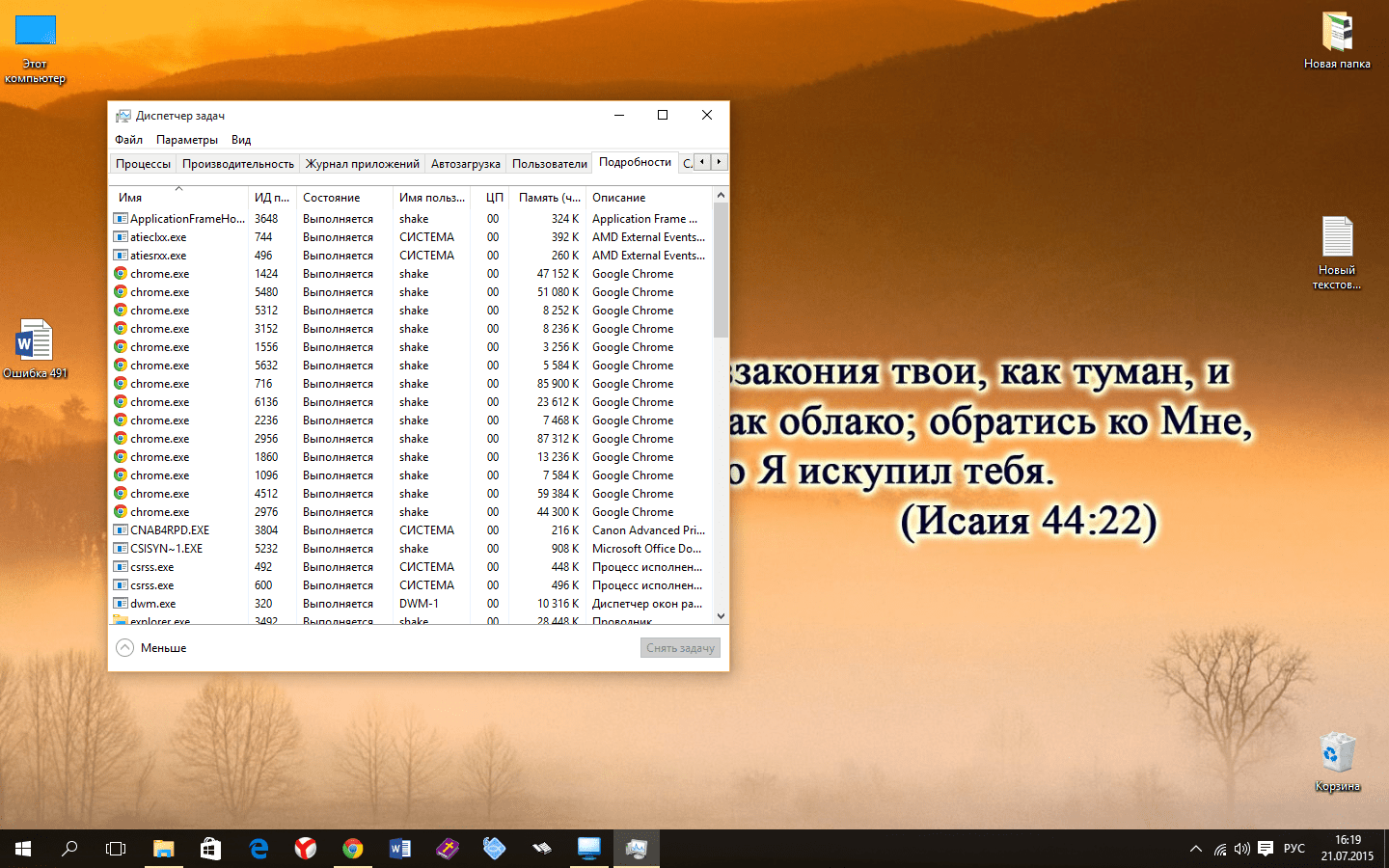Viewport: 1389px width, 868px height.
Task: Switch to Task Manager taskbar icon
Action: click(636, 849)
